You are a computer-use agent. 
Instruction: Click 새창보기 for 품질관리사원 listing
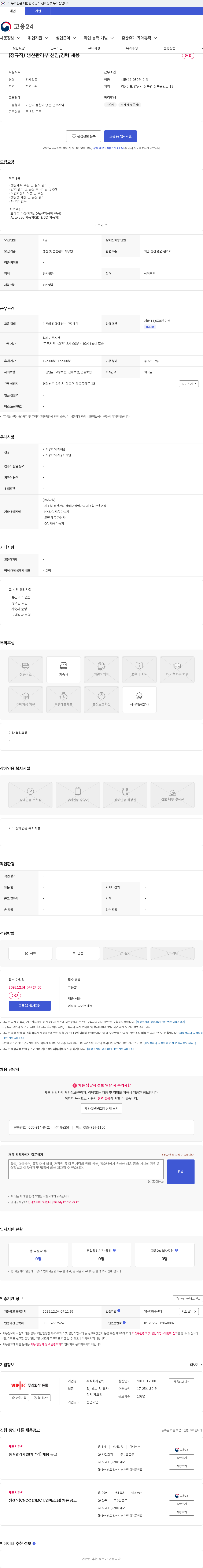point(182,1466)
